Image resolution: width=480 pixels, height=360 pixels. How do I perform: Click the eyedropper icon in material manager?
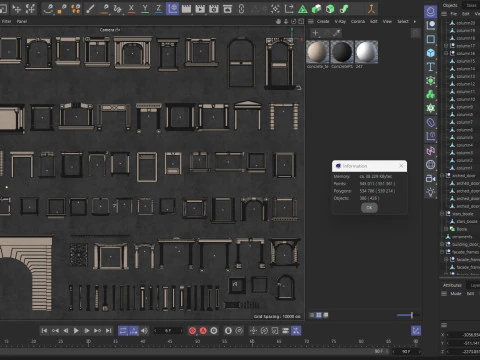tap(337, 33)
